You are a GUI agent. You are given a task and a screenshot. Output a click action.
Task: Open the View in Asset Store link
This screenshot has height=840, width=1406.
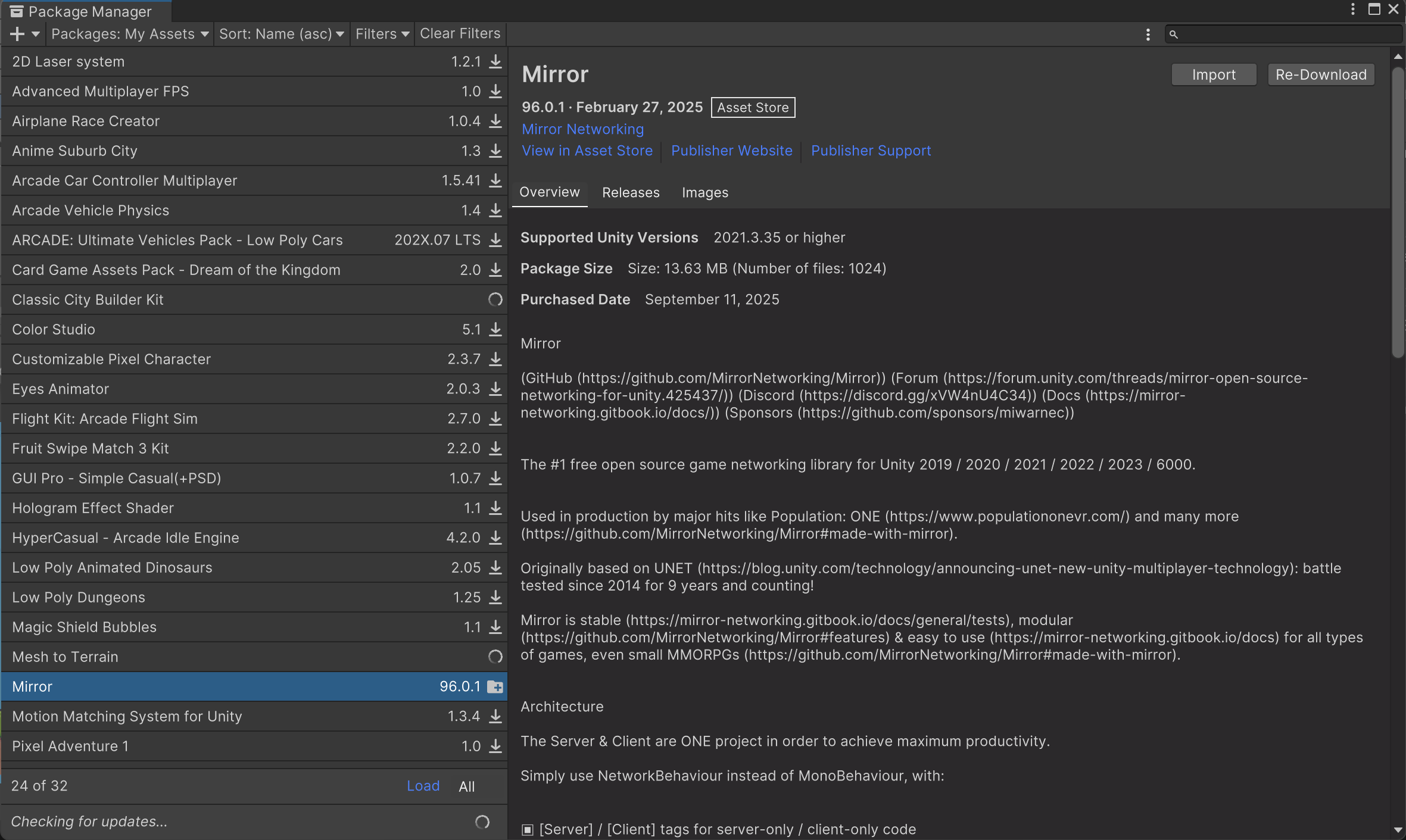point(587,151)
